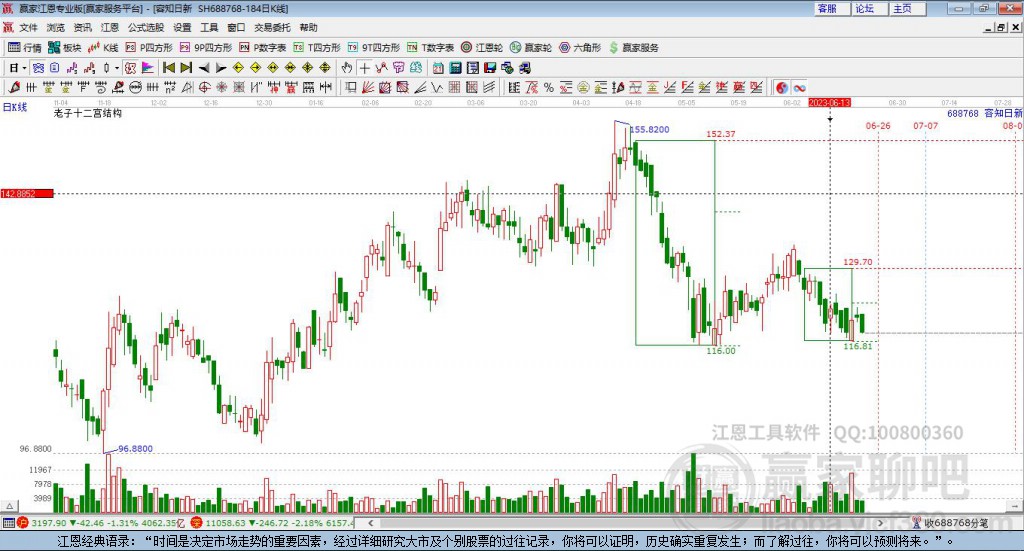This screenshot has height=551, width=1024.
Task: Select the rectangle box drawing tool
Action: (351, 87)
